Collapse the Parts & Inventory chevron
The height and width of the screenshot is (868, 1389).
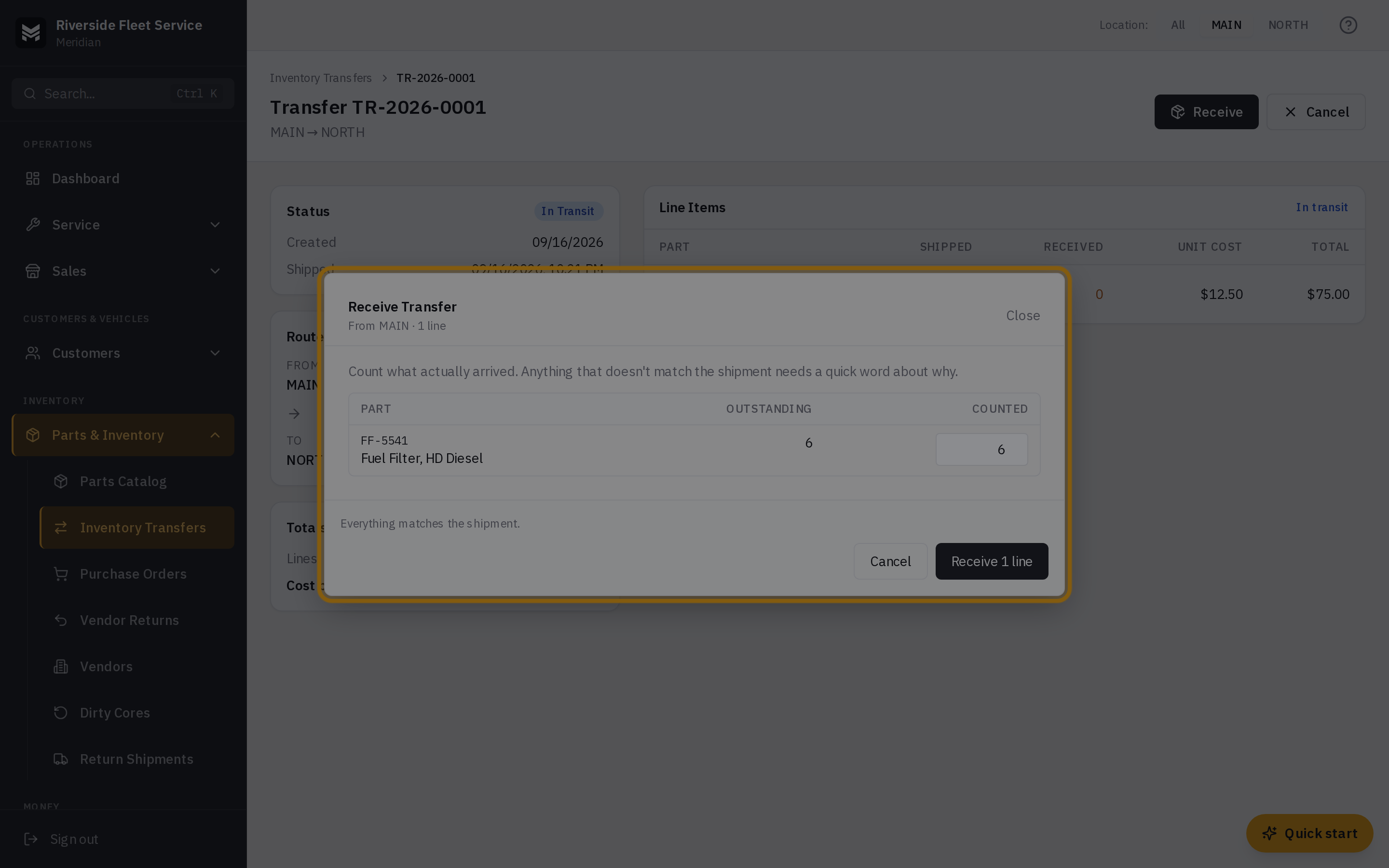click(215, 435)
